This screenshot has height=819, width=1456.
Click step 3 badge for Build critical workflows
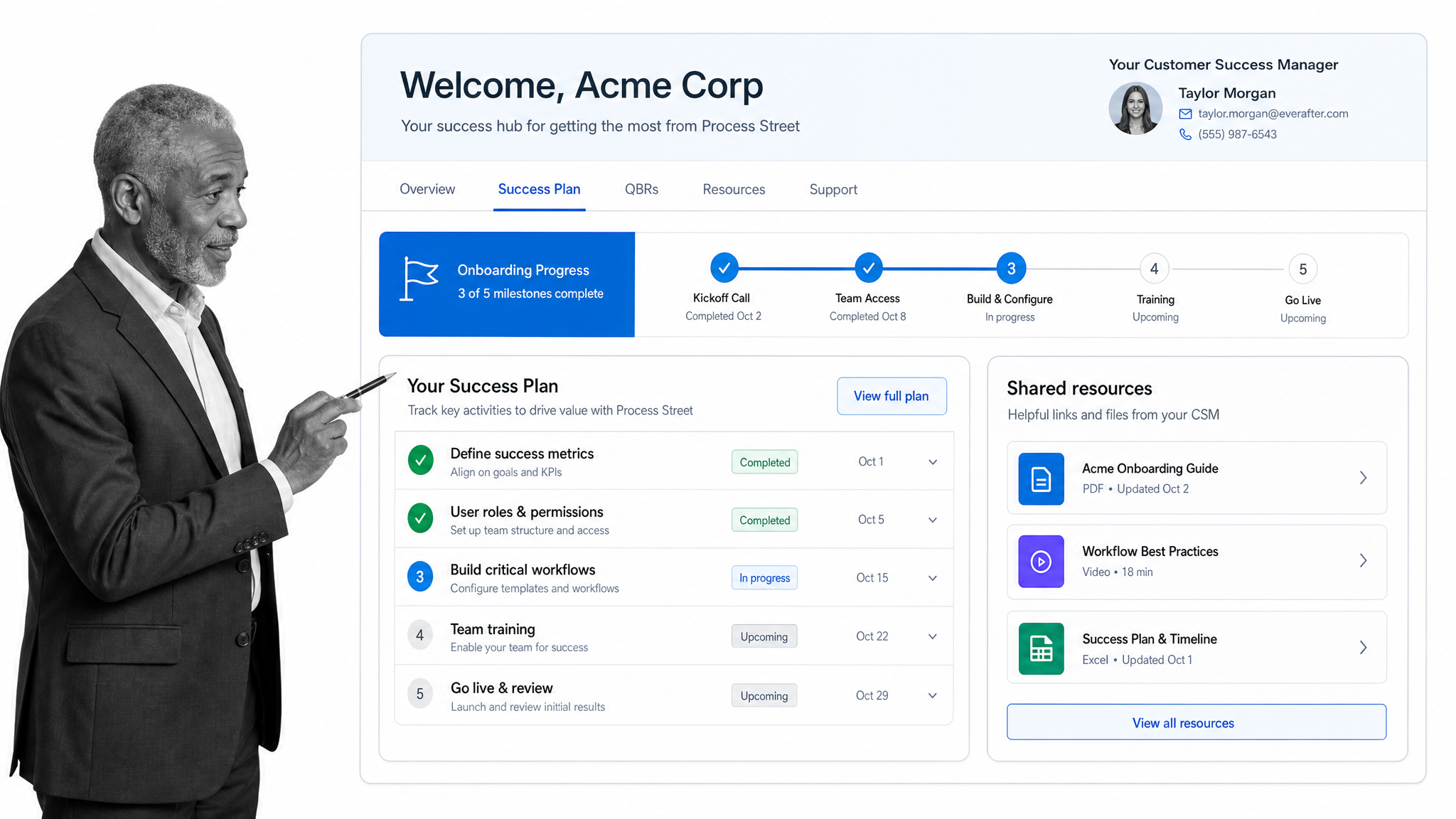pos(420,577)
